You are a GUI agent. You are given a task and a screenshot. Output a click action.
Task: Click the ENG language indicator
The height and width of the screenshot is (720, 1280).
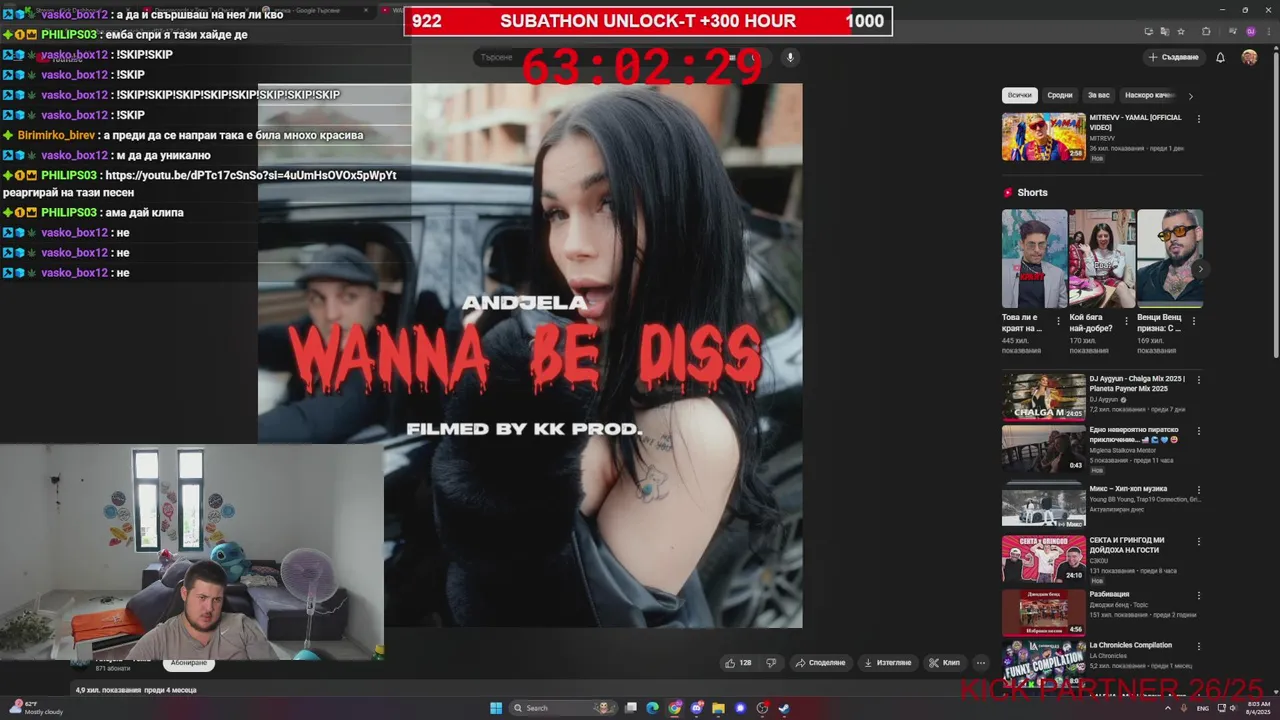point(1203,708)
